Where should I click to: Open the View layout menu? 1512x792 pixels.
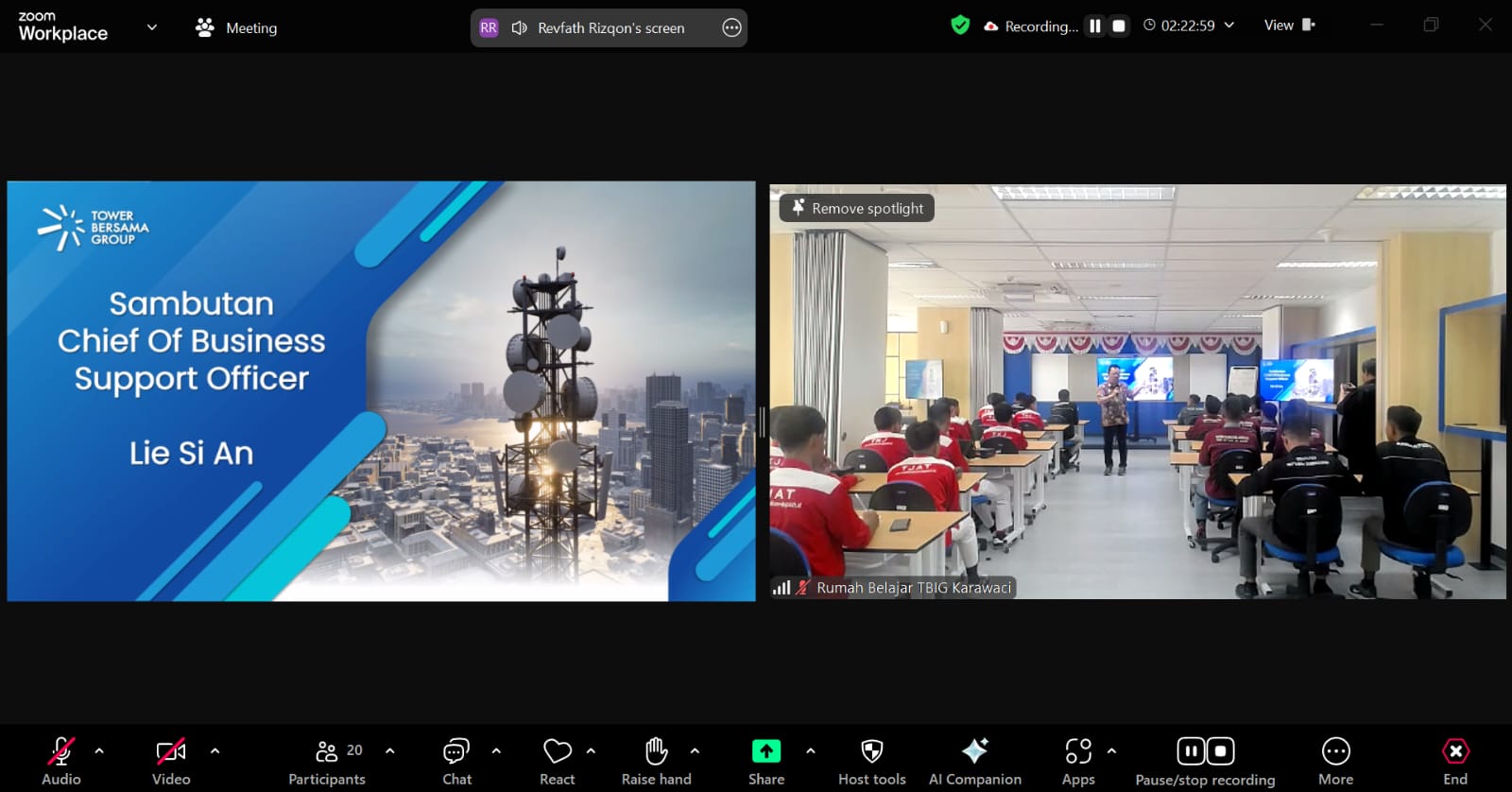(1289, 26)
